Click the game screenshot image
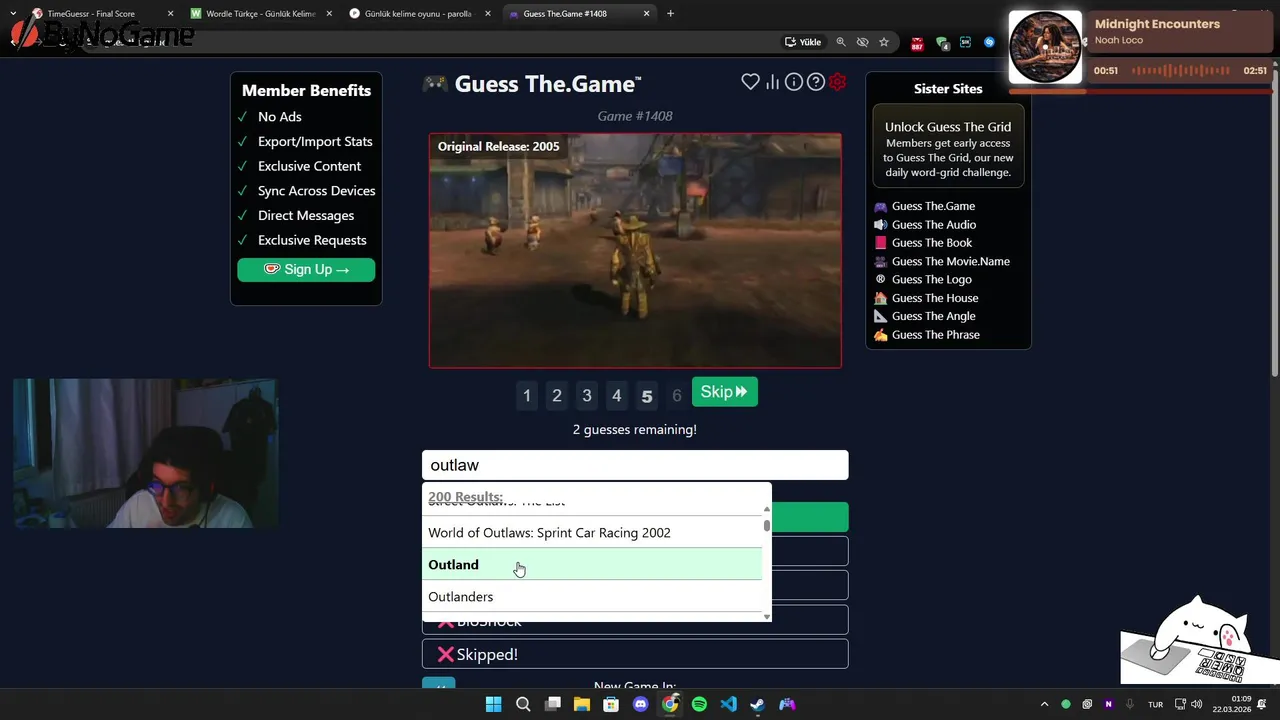This screenshot has height=720, width=1280. pyautogui.click(x=635, y=250)
